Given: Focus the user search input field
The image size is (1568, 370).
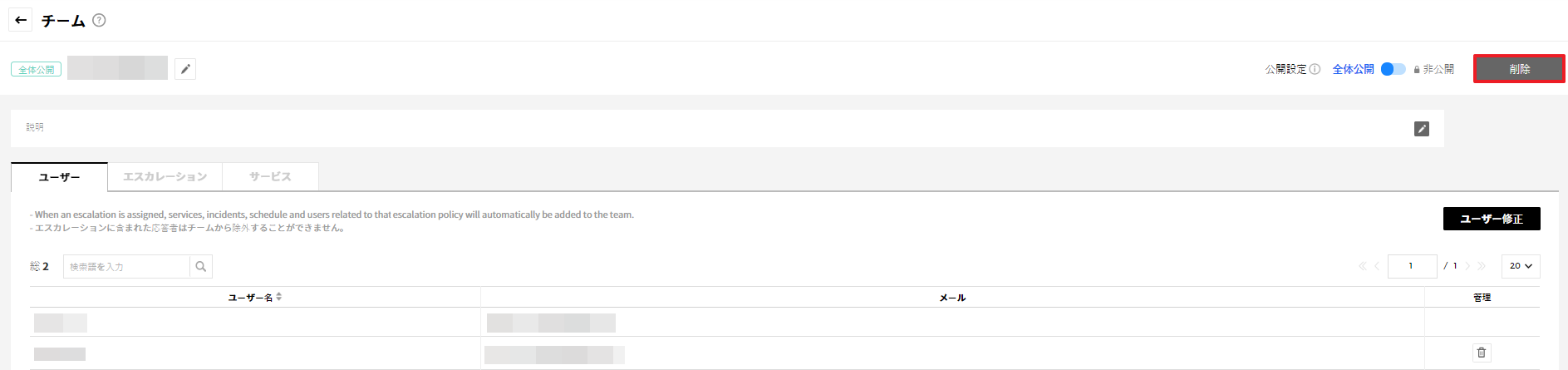Looking at the screenshot, I should [126, 267].
